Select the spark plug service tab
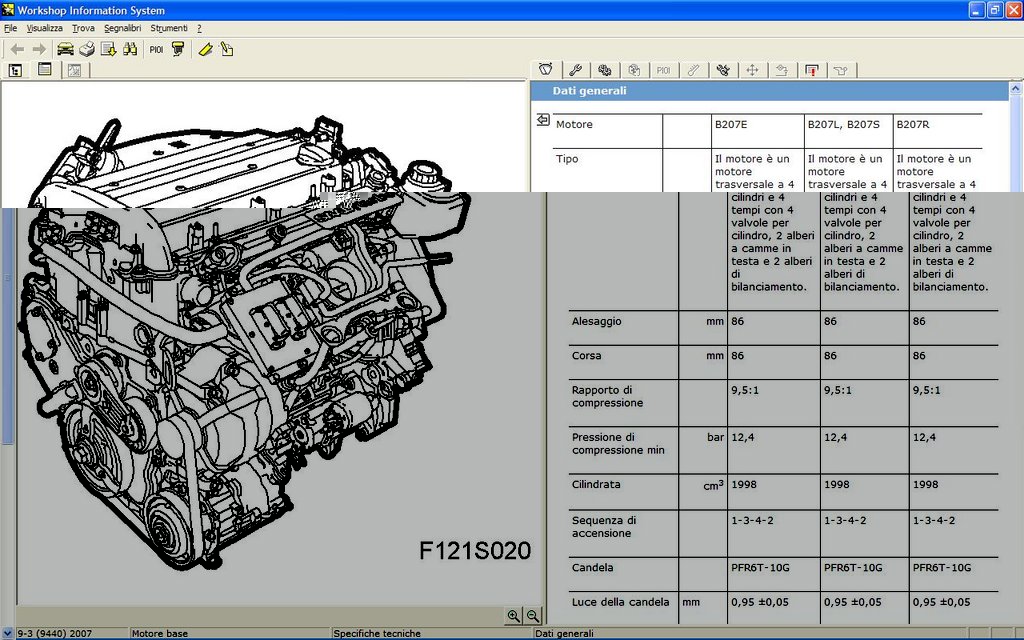 [723, 70]
